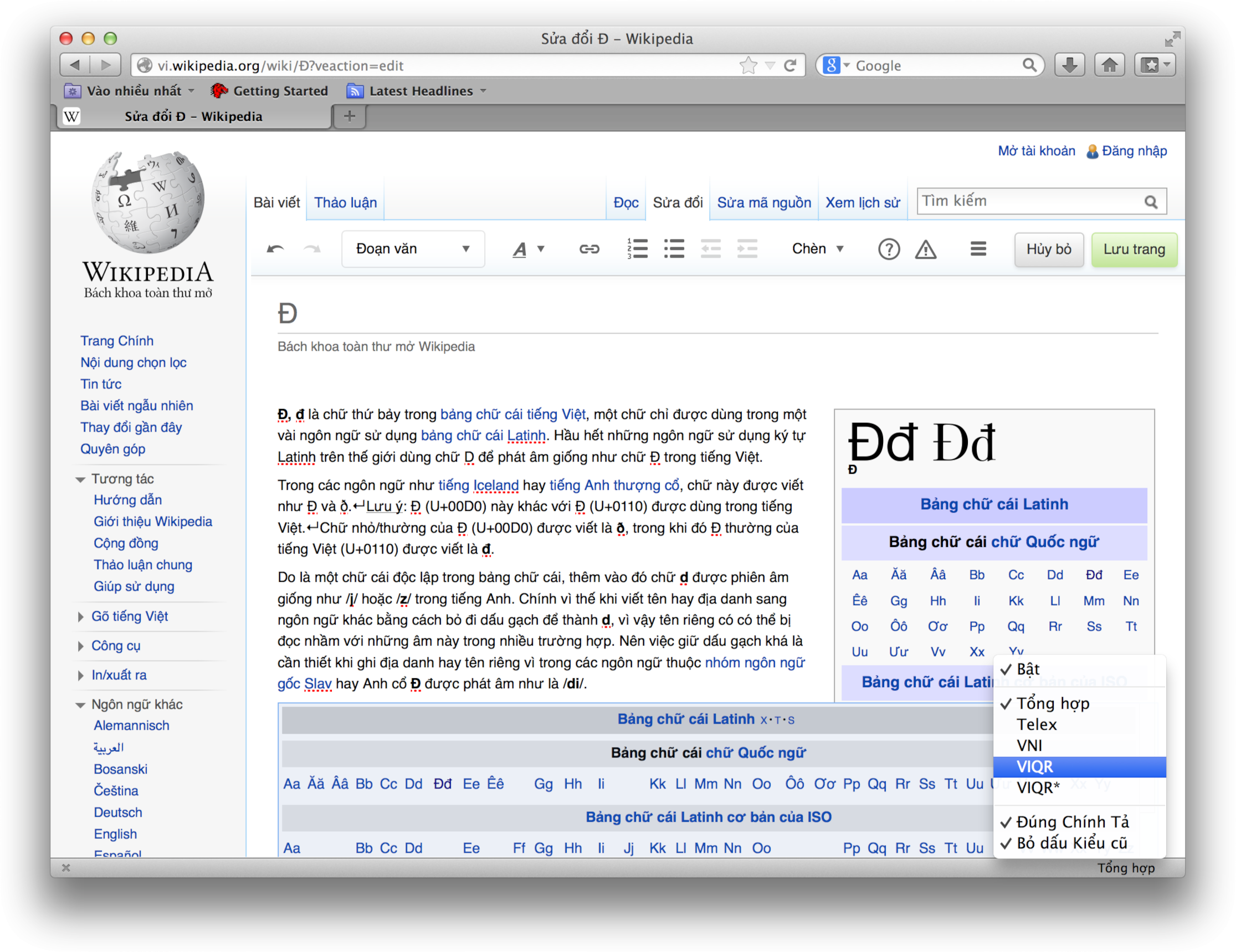Reload the page with refresh icon
This screenshot has width=1236, height=952.
pyautogui.click(x=790, y=65)
